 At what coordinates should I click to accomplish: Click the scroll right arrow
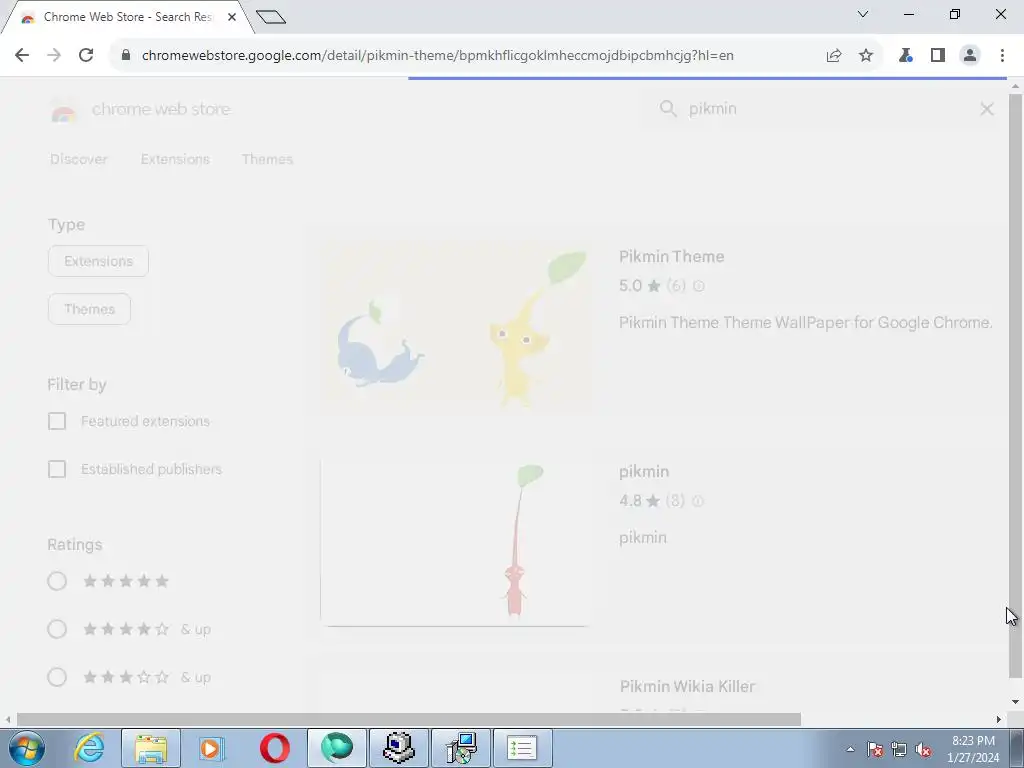[x=999, y=720]
